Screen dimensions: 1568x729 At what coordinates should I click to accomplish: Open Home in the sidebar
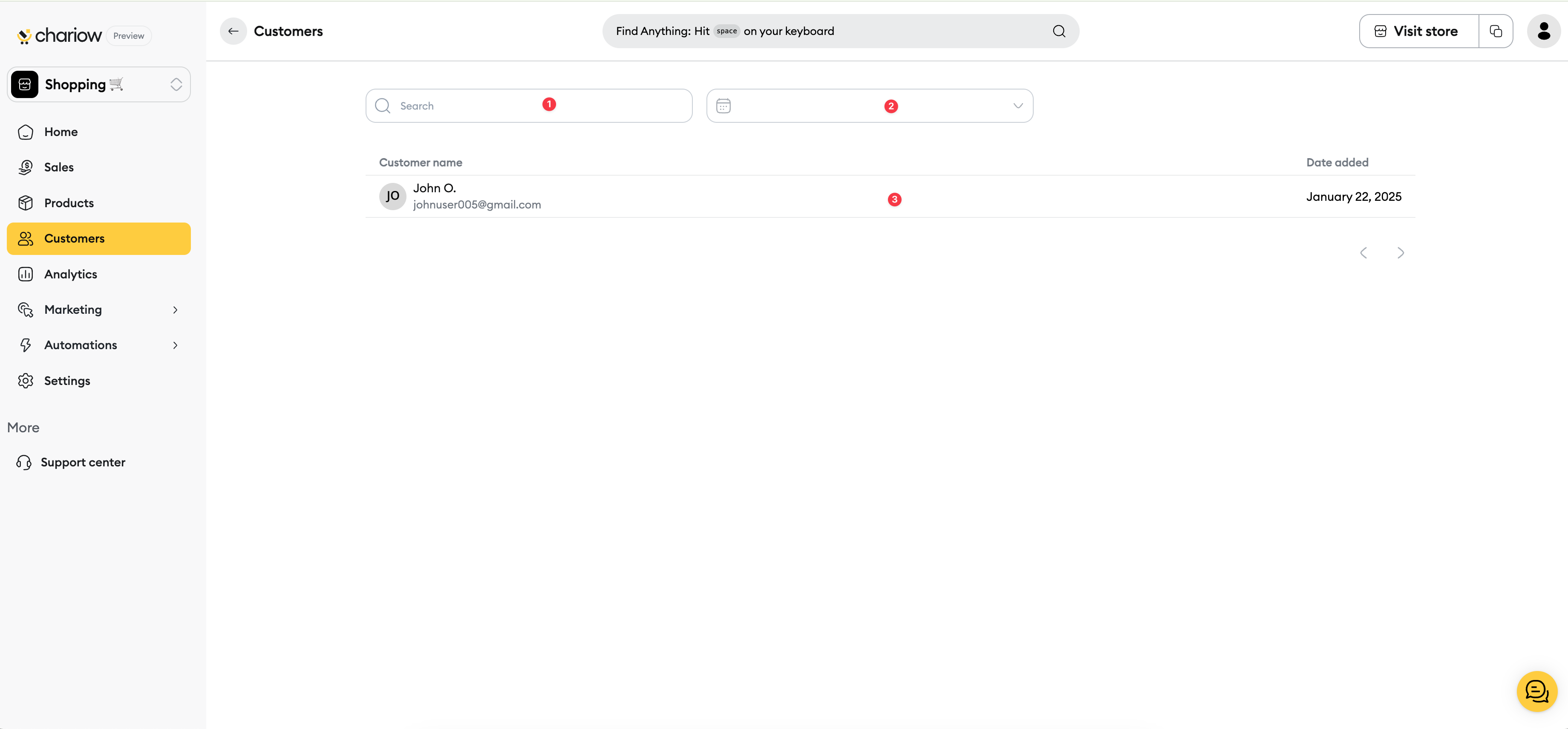tap(98, 132)
